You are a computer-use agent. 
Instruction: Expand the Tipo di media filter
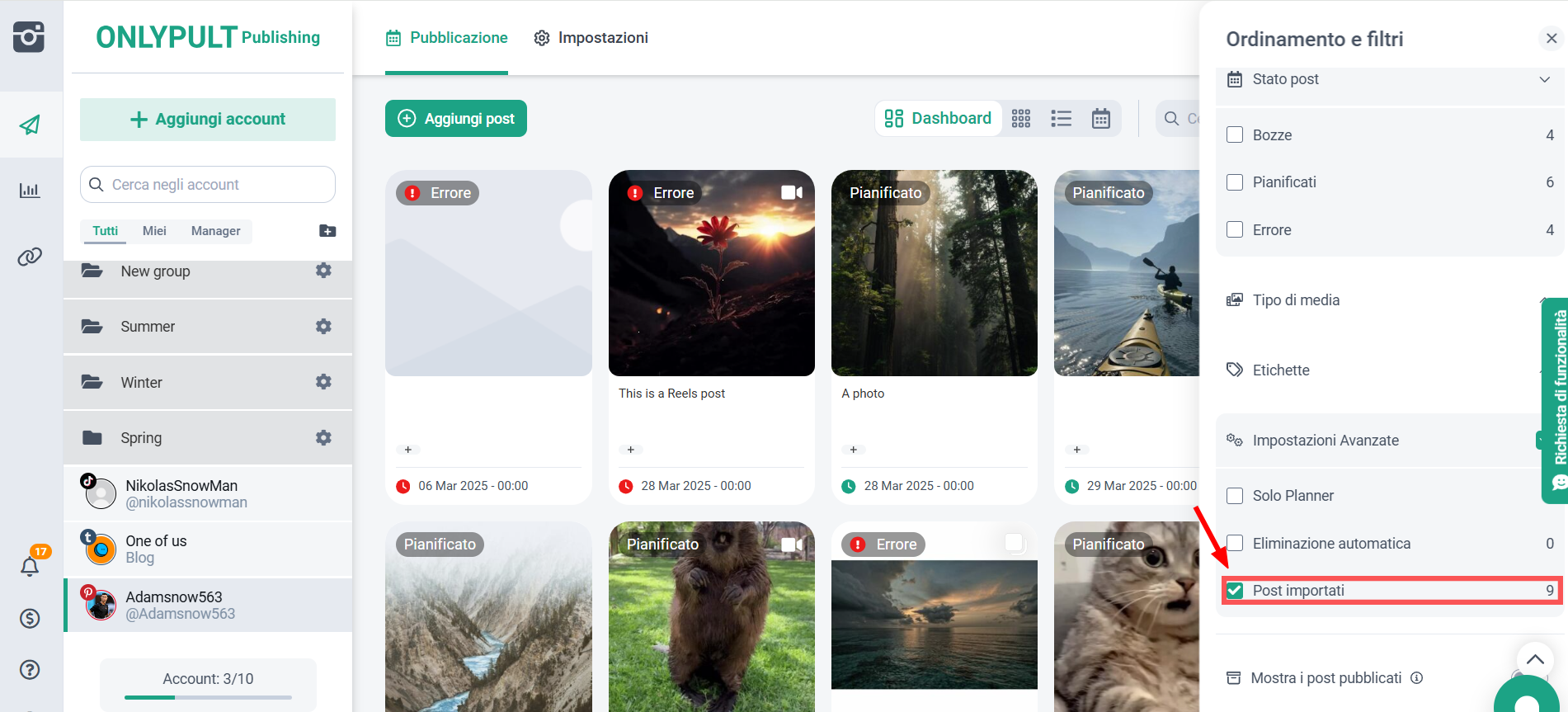coord(1295,300)
